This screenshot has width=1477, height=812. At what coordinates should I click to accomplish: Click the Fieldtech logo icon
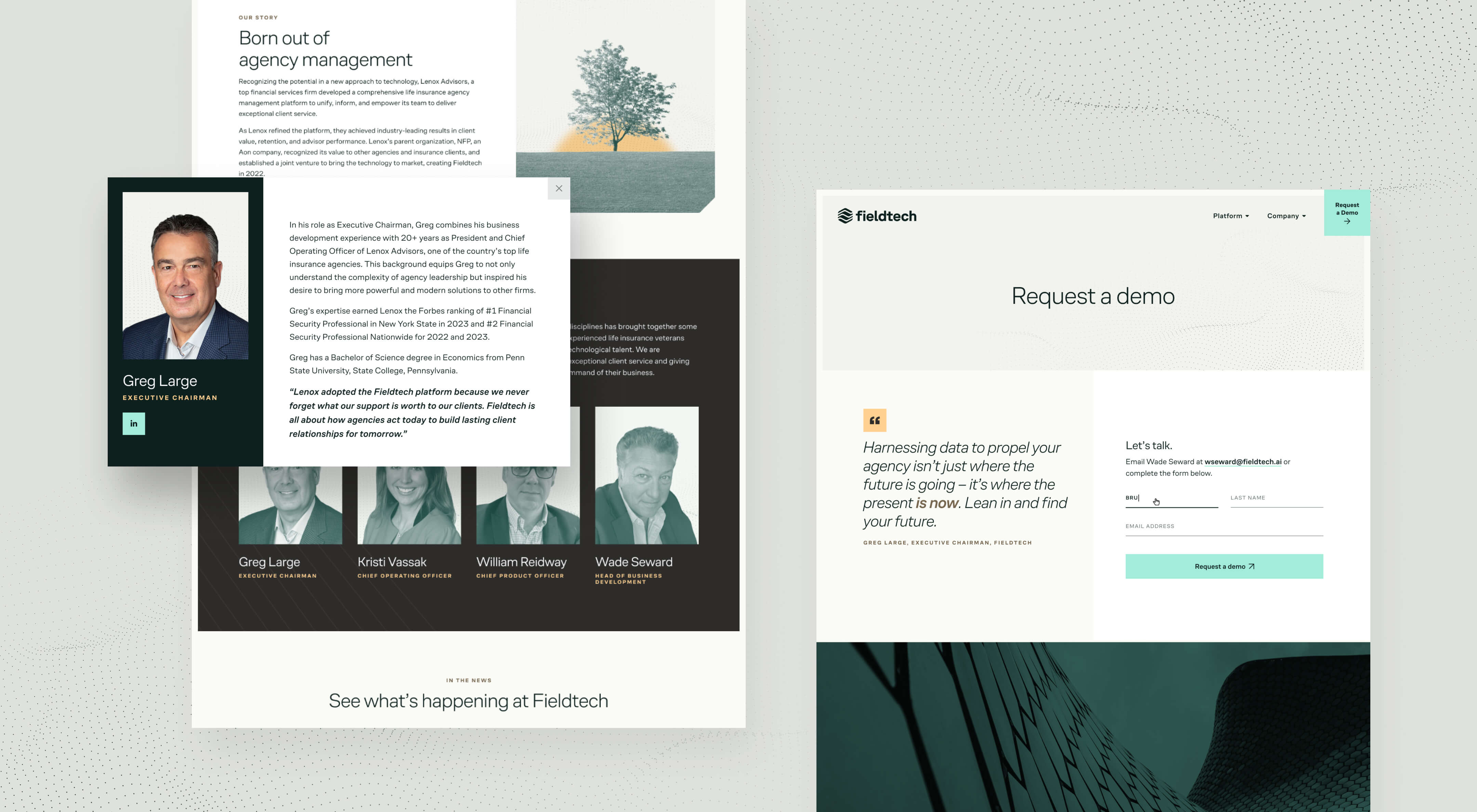843,216
